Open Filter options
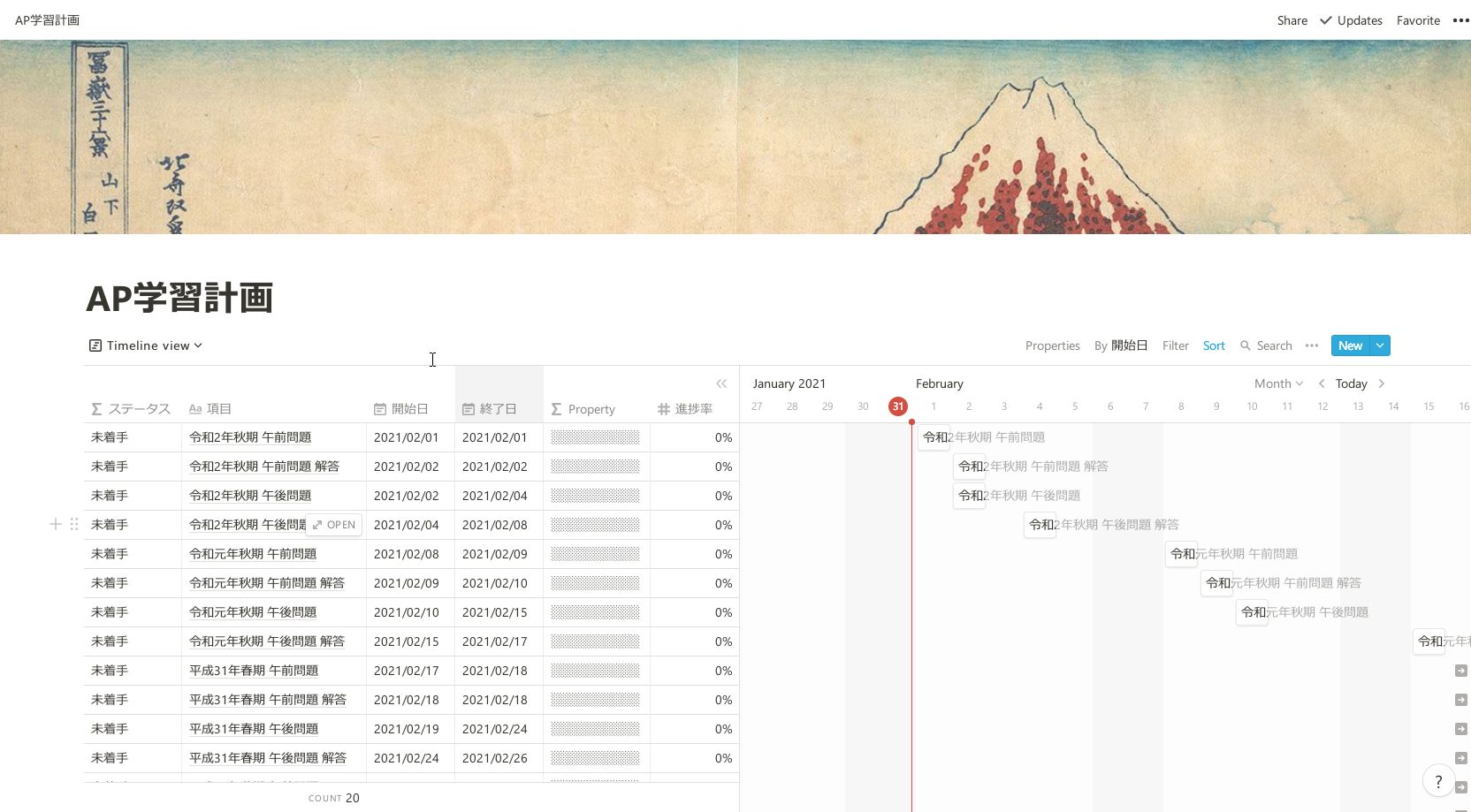The image size is (1471, 812). click(1175, 345)
